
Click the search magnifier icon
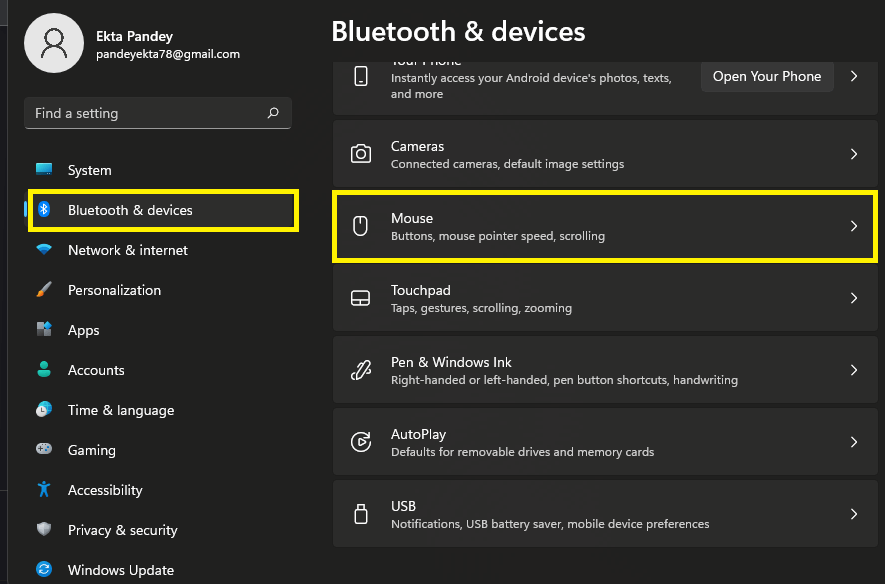(273, 113)
